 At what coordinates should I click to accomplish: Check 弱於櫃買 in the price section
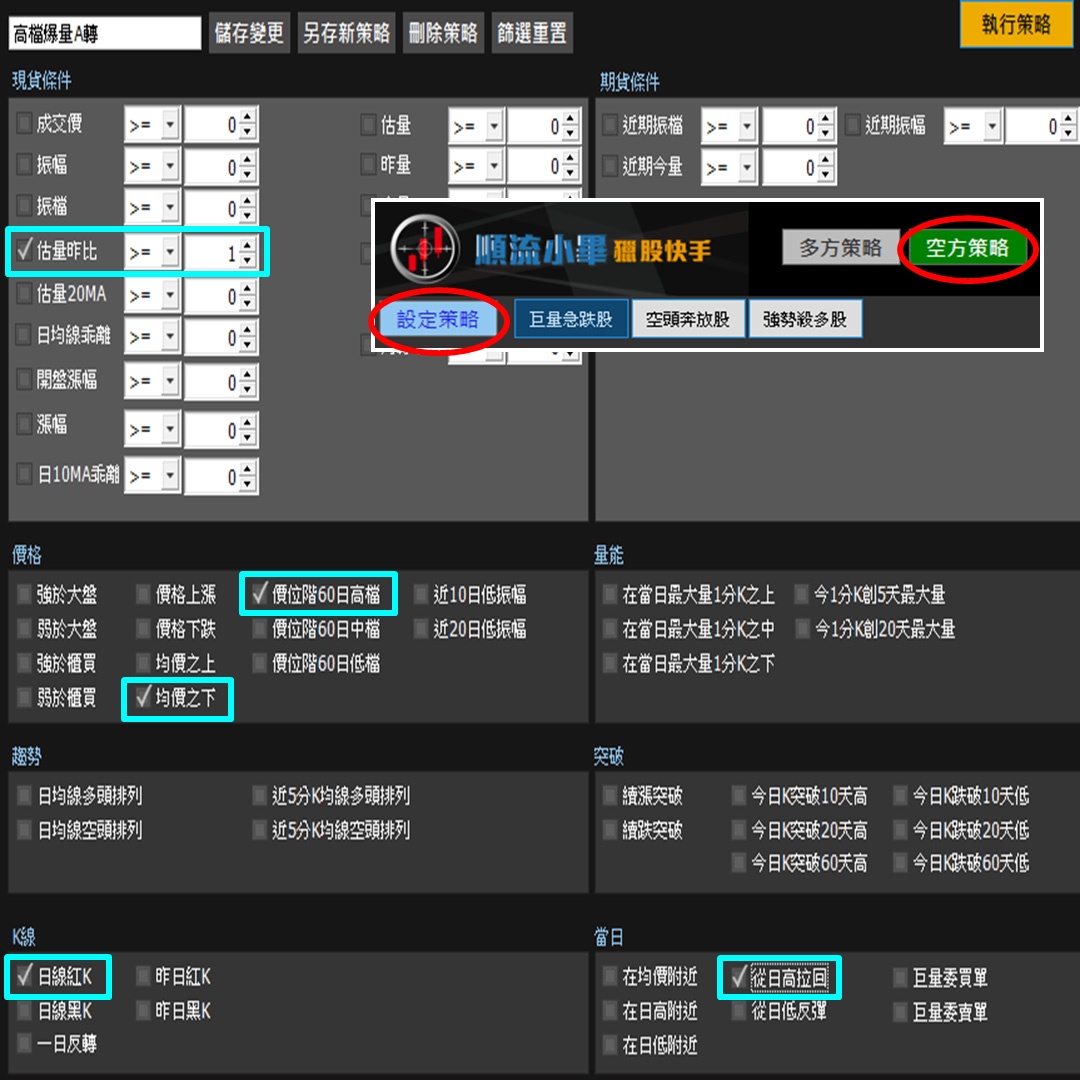24,697
